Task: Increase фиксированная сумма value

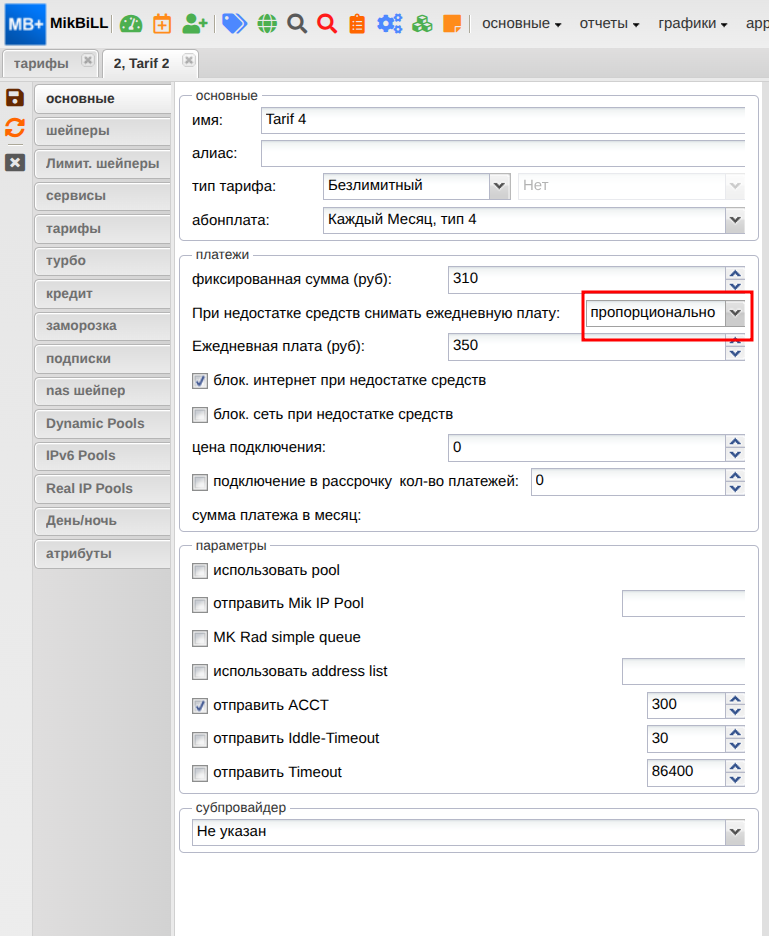Action: click(735, 273)
